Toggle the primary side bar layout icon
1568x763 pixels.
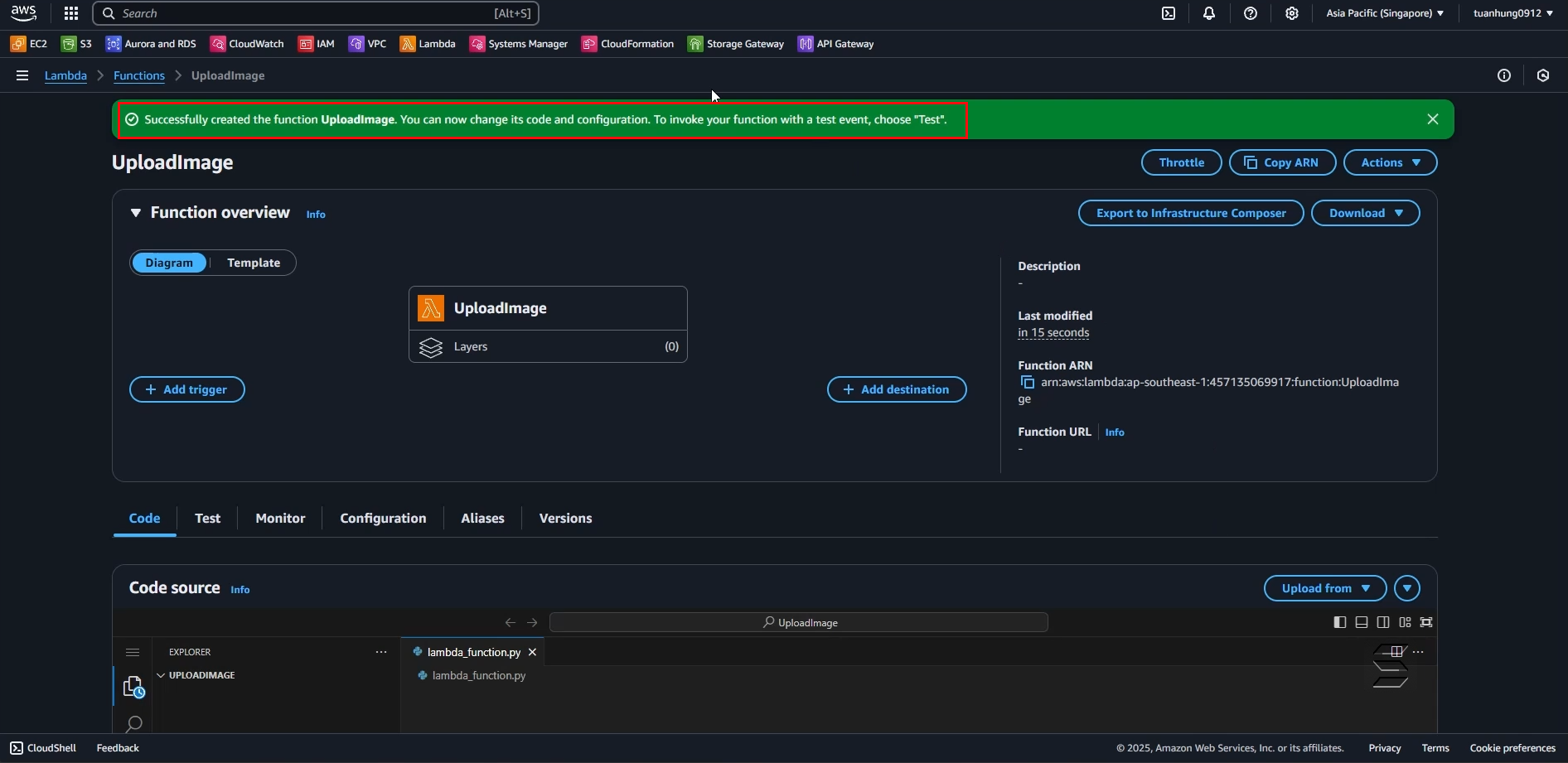click(1340, 622)
